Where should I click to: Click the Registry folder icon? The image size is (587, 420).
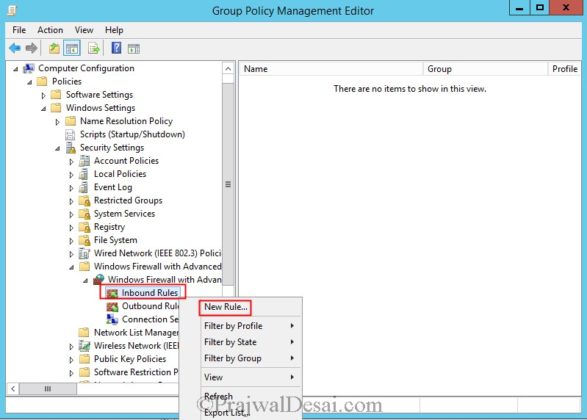coord(85,227)
